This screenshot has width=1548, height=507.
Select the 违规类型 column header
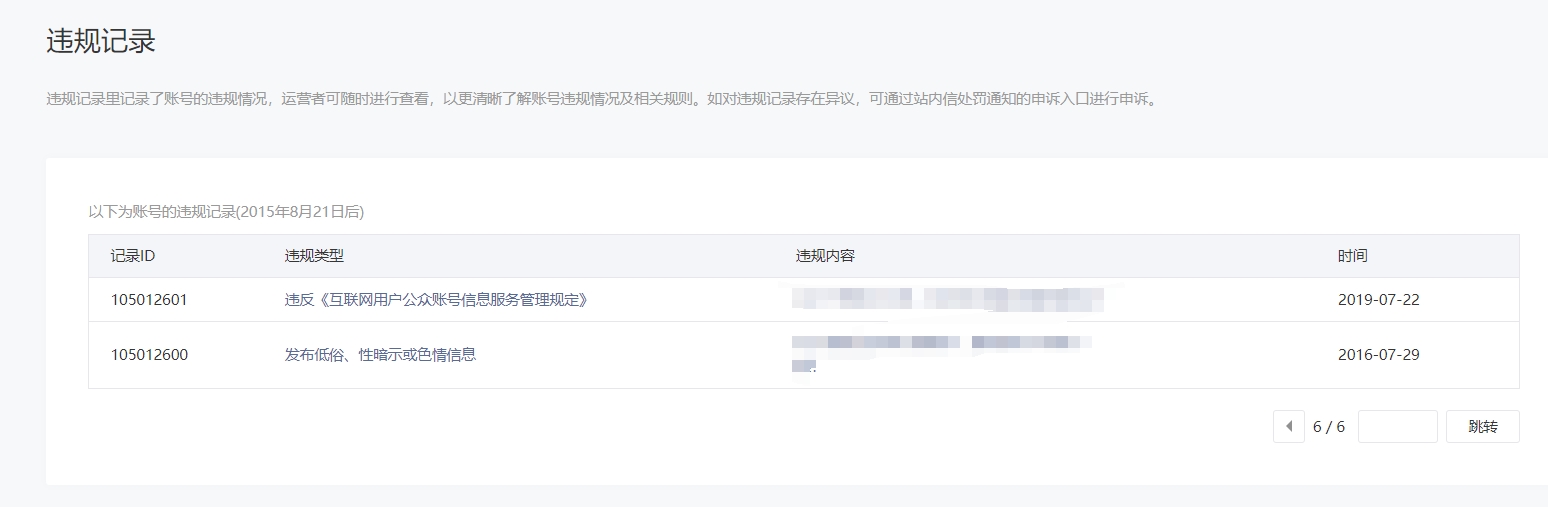click(x=314, y=256)
